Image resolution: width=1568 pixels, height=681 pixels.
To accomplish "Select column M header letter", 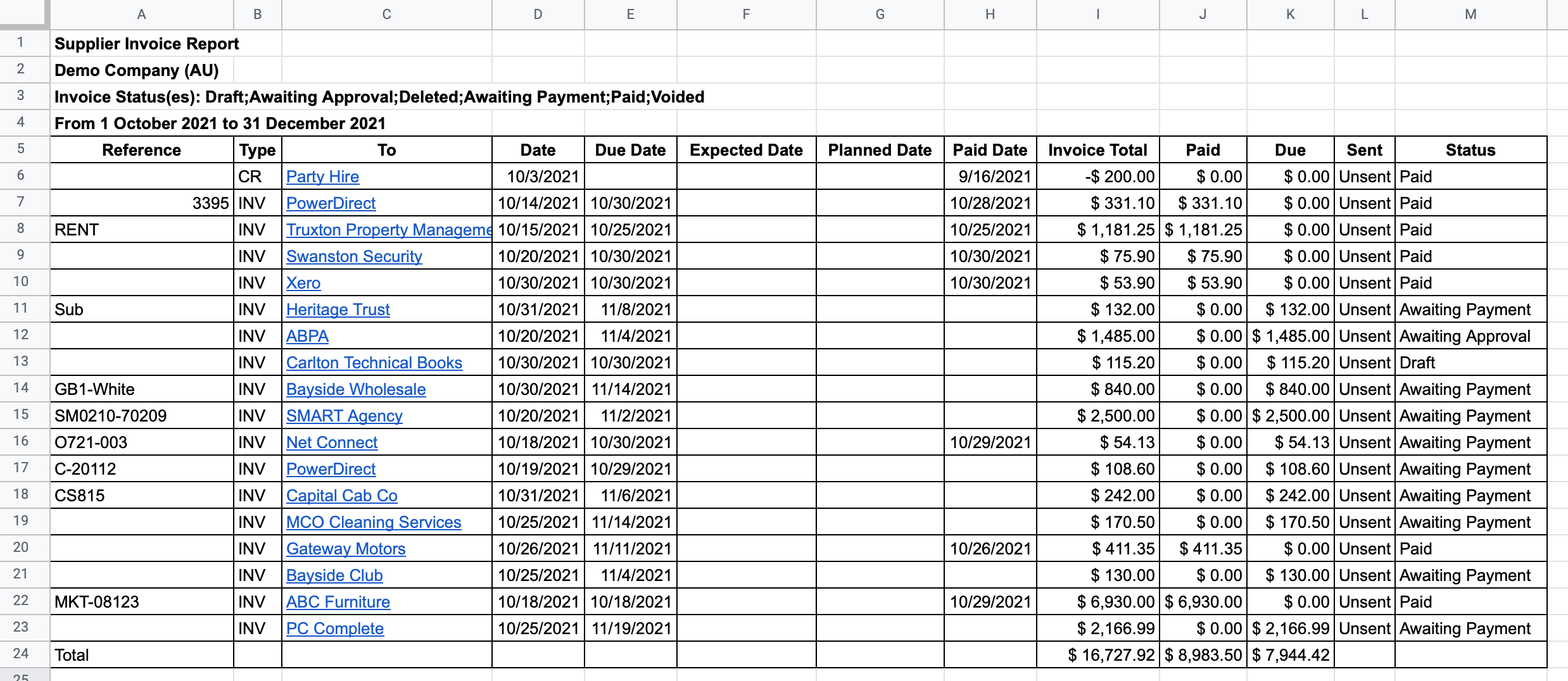I will pyautogui.click(x=1470, y=14).
